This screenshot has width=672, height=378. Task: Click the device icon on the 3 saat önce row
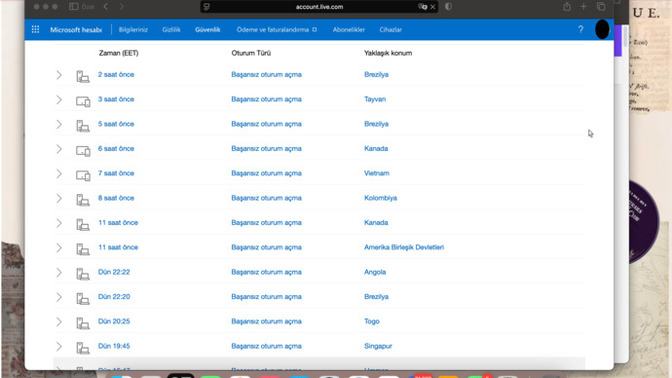pos(83,101)
